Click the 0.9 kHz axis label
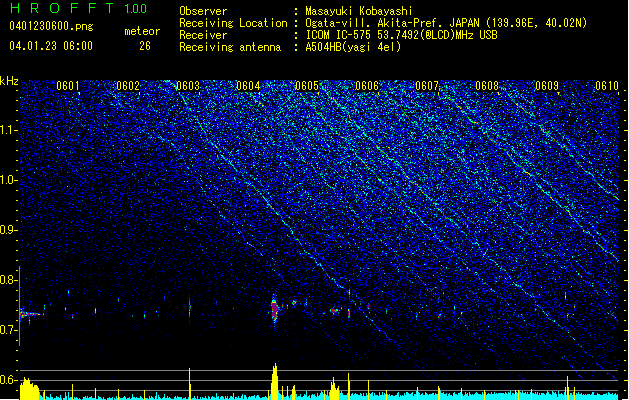The image size is (629, 400). click(9, 230)
